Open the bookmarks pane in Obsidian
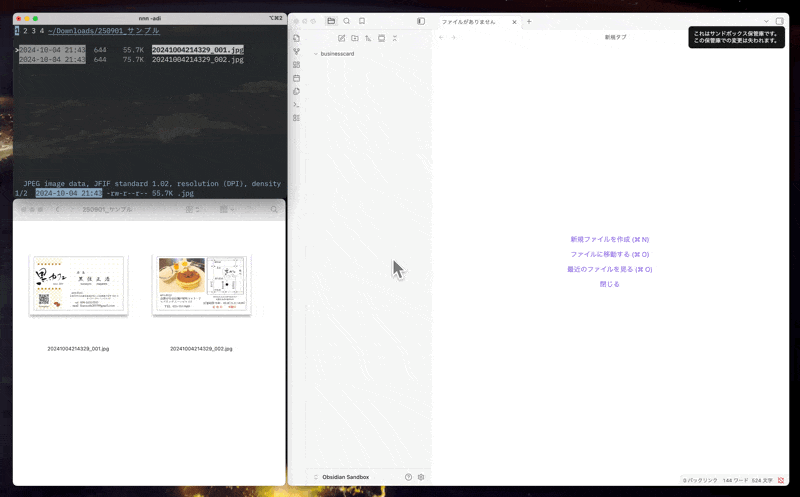The height and width of the screenshot is (497, 800). pos(362,21)
